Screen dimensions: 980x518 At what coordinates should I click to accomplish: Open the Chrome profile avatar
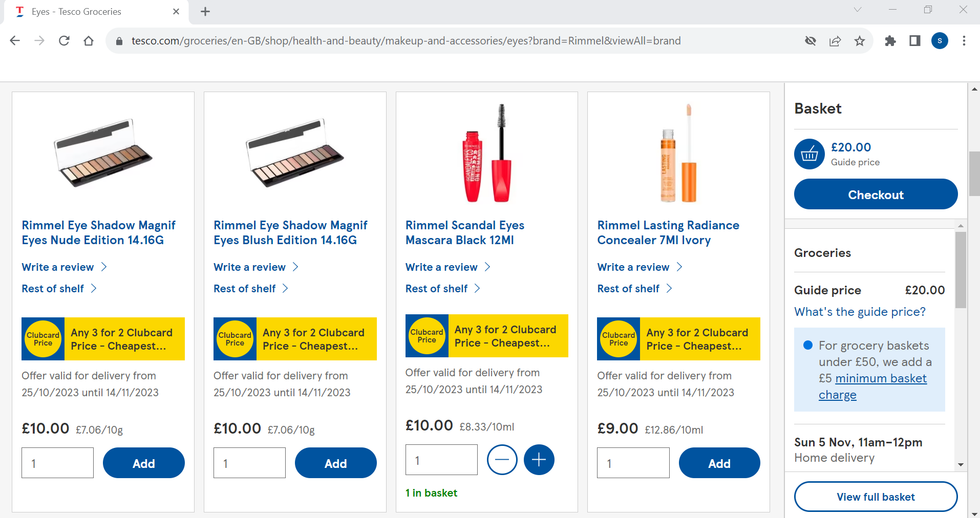939,41
